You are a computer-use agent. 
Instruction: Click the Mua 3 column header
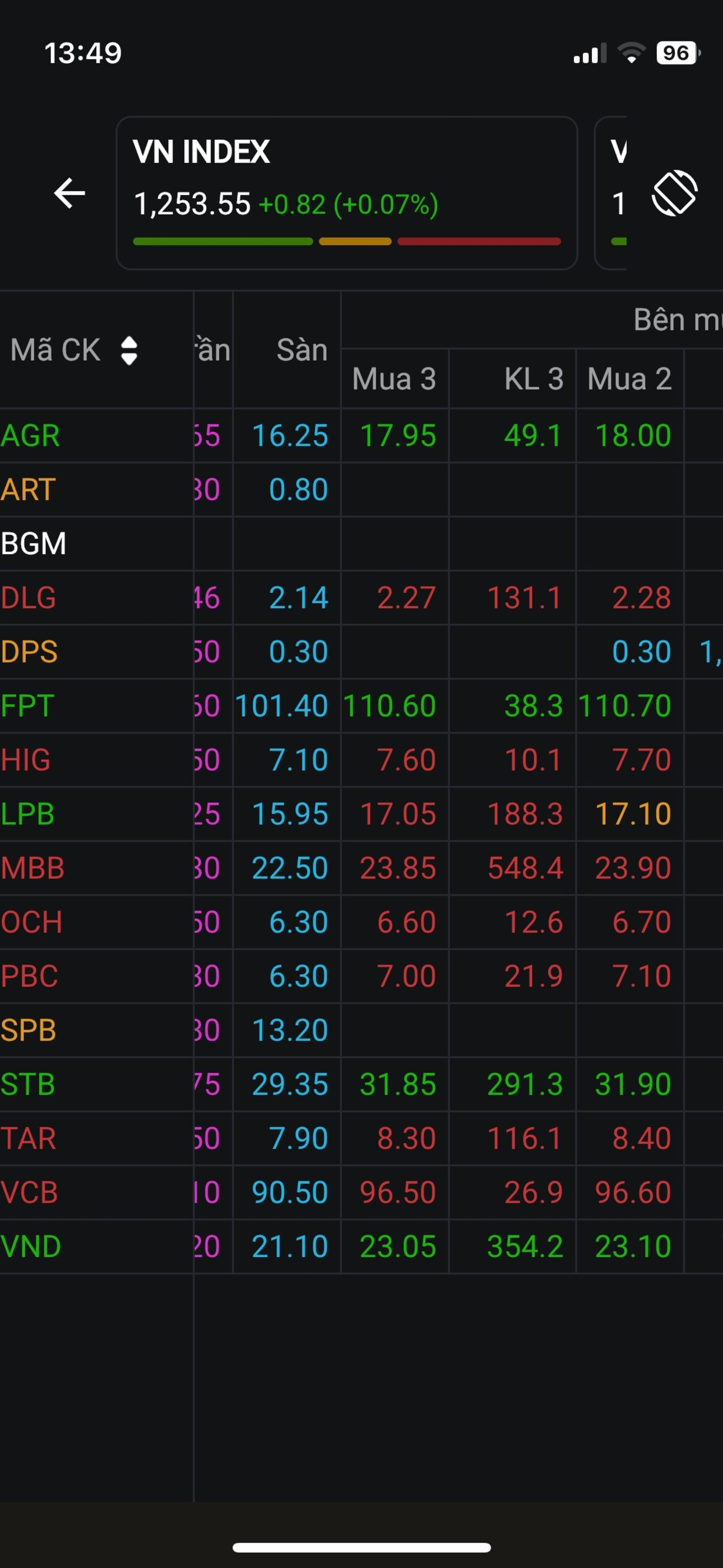(x=395, y=379)
